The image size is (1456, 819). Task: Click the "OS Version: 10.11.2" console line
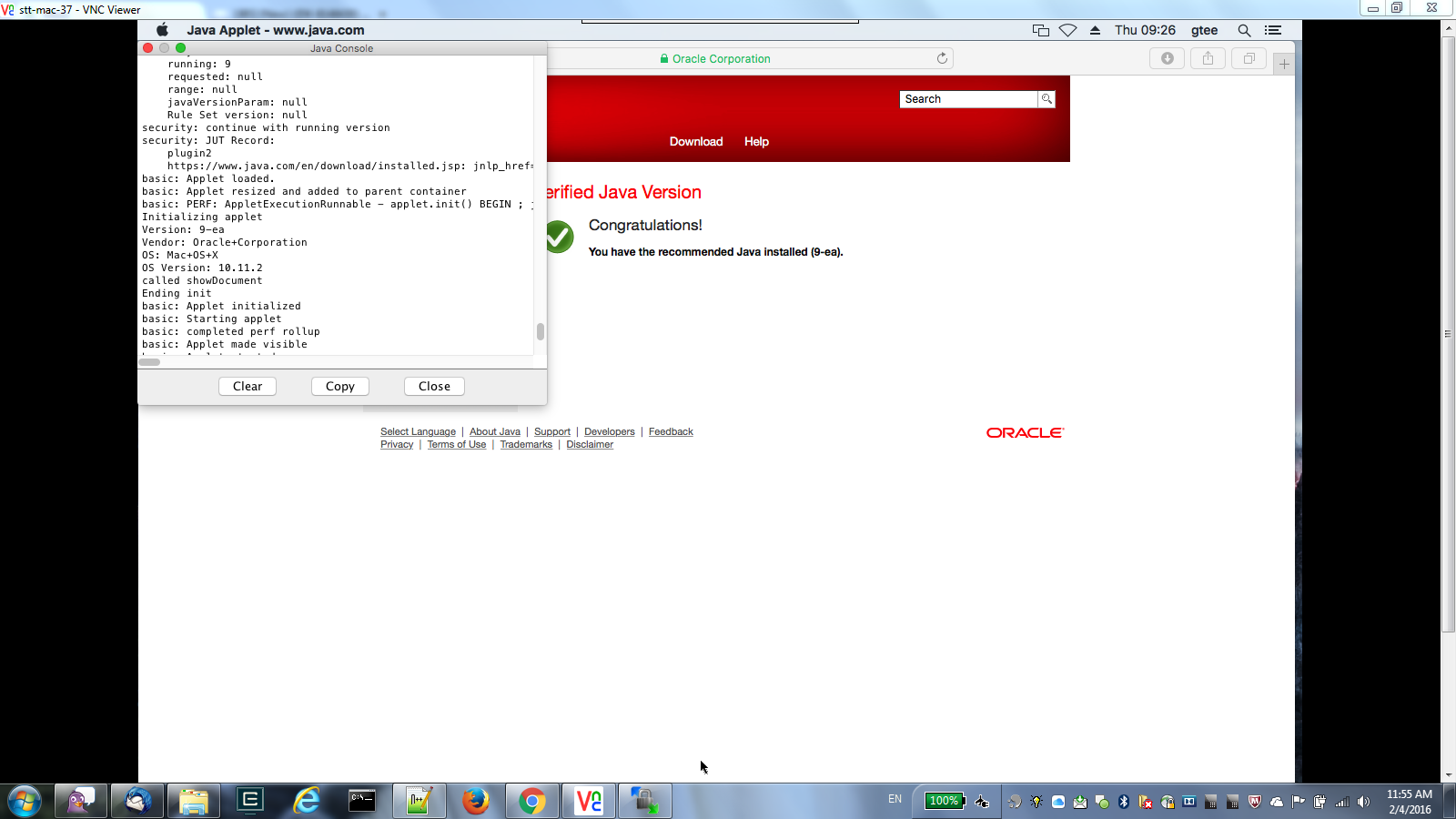(x=202, y=268)
